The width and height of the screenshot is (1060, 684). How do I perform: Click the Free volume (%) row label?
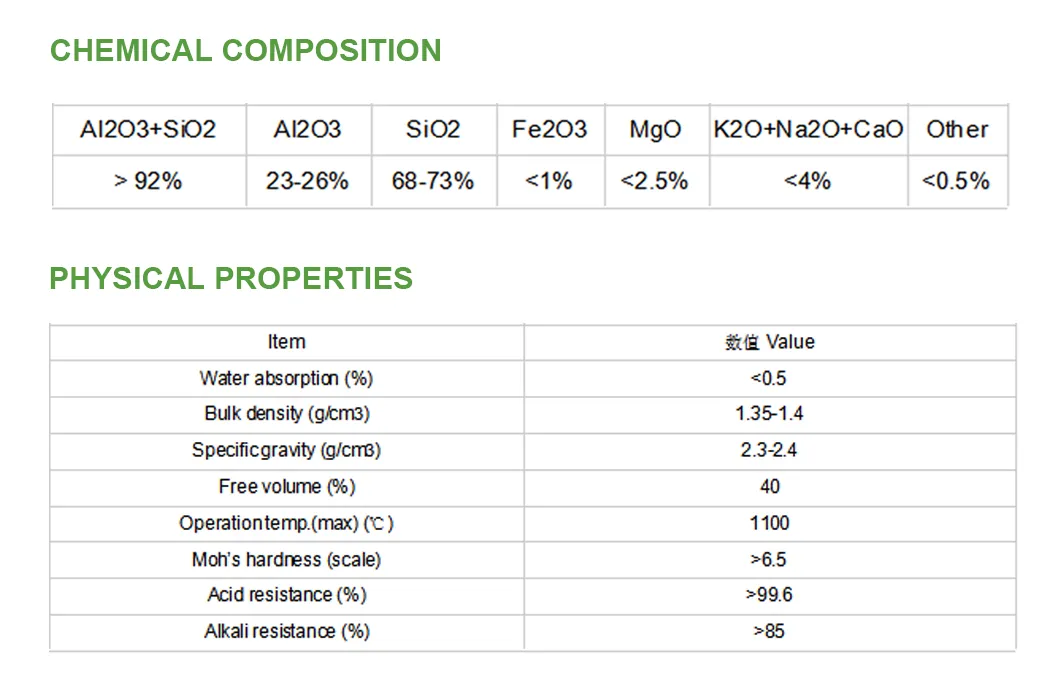286,486
